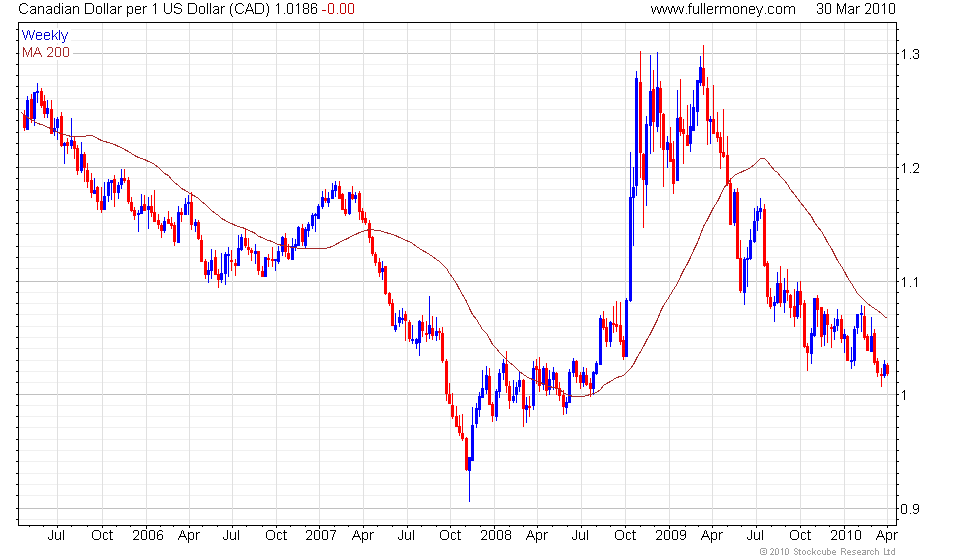Click the blue 'Weekly' legend label

pyautogui.click(x=44, y=36)
